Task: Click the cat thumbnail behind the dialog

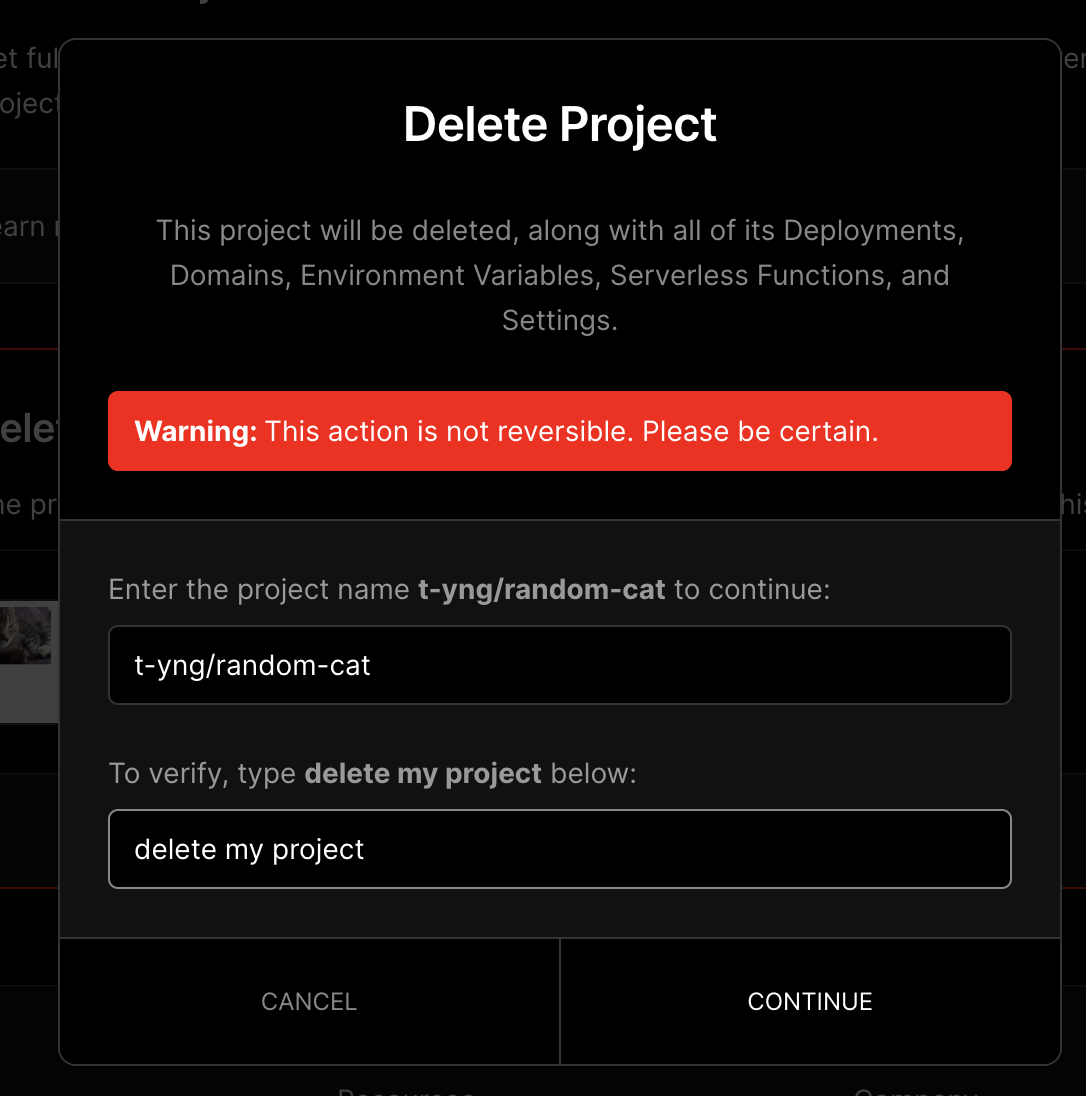Action: click(25, 634)
